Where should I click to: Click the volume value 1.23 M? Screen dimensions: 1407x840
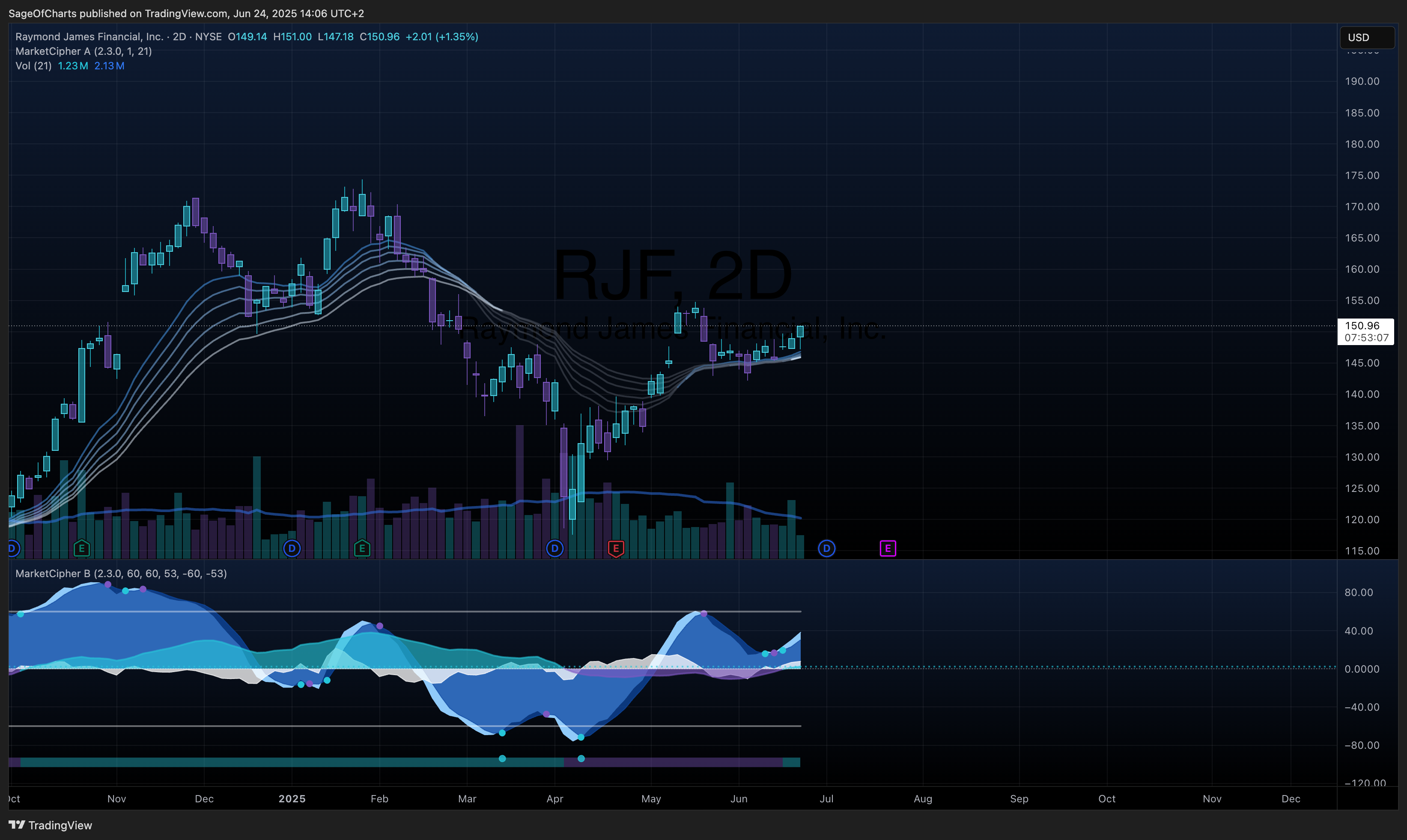[73, 66]
